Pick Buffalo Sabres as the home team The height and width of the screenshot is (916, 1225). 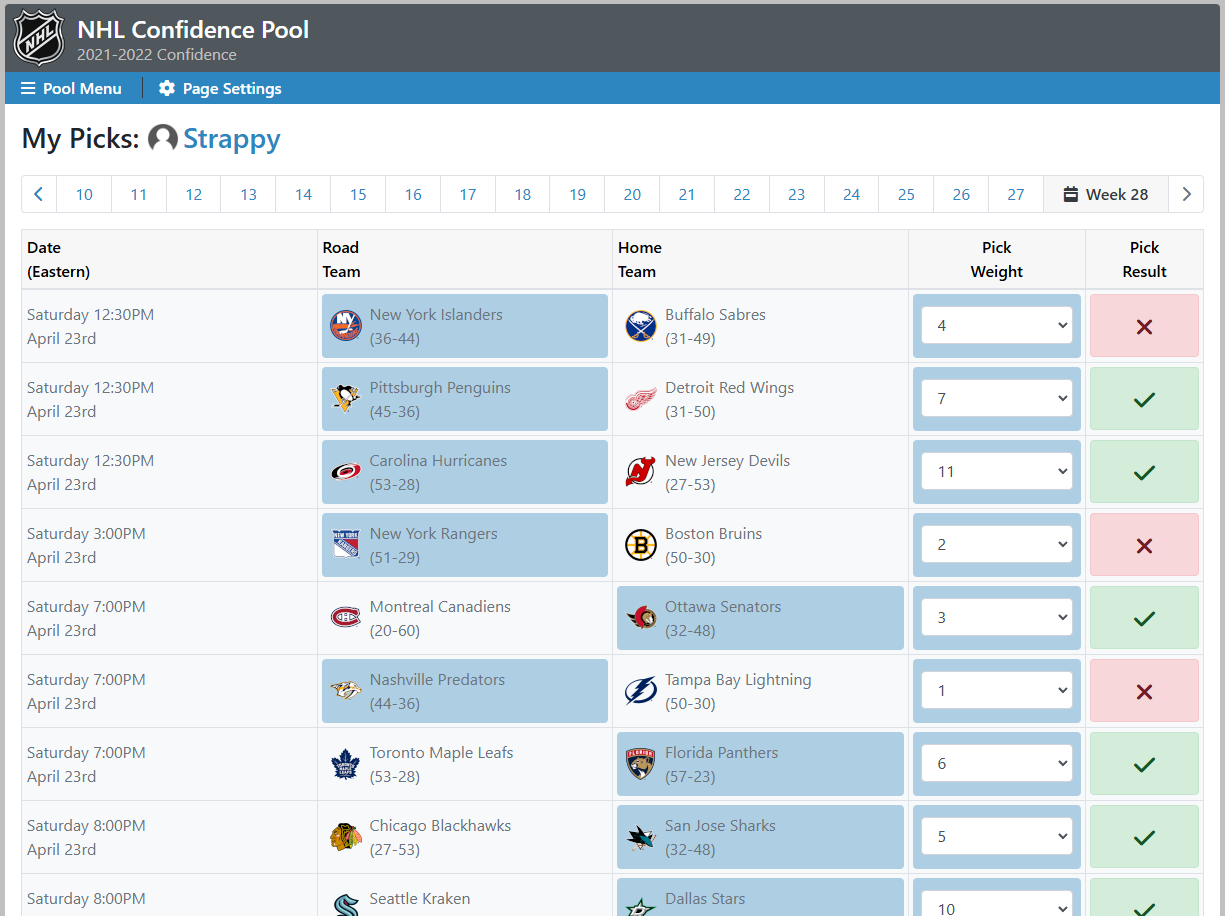pyautogui.click(x=760, y=326)
